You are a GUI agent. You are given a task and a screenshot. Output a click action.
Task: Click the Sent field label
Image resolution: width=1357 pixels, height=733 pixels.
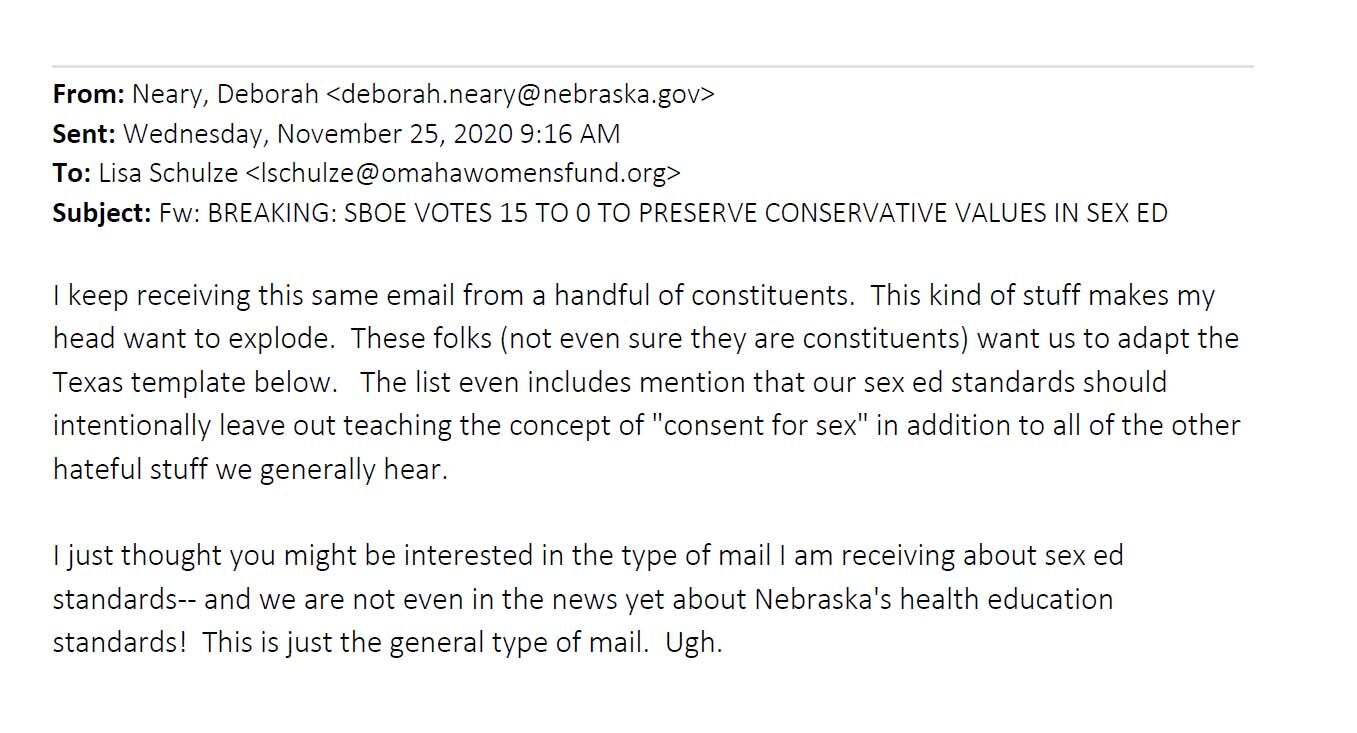point(85,133)
